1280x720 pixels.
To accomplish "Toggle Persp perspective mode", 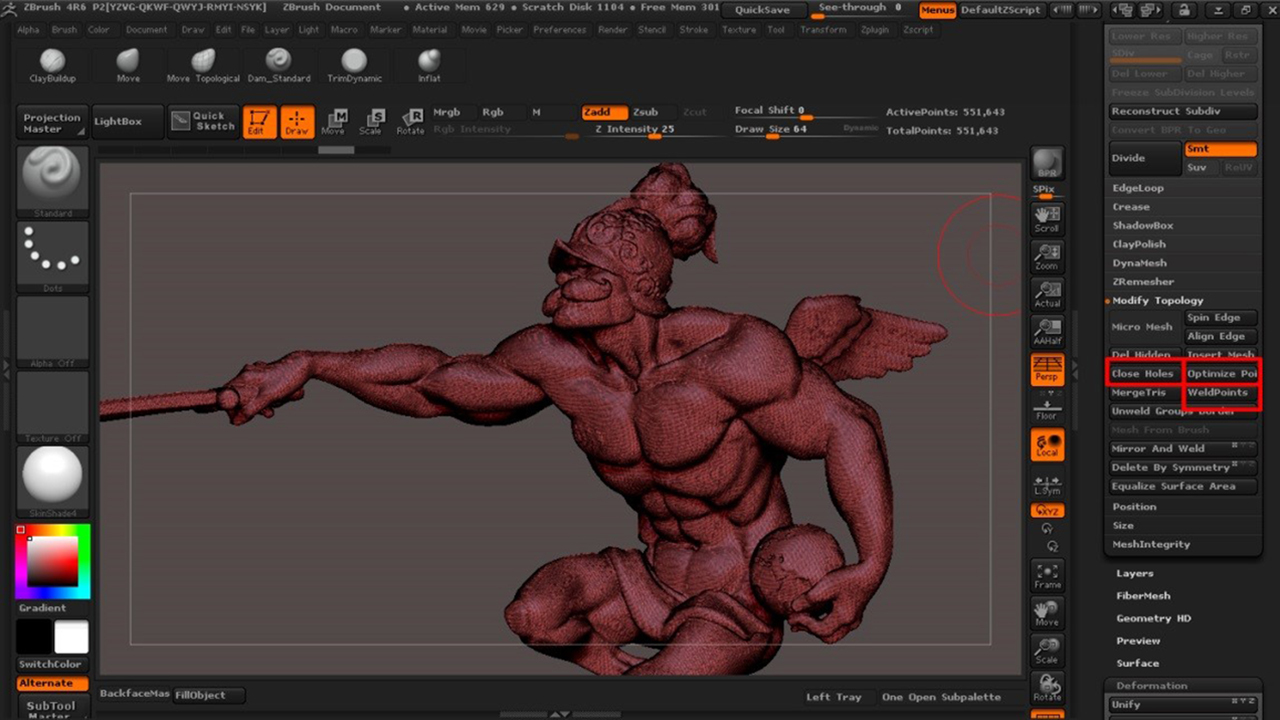I will click(1047, 369).
